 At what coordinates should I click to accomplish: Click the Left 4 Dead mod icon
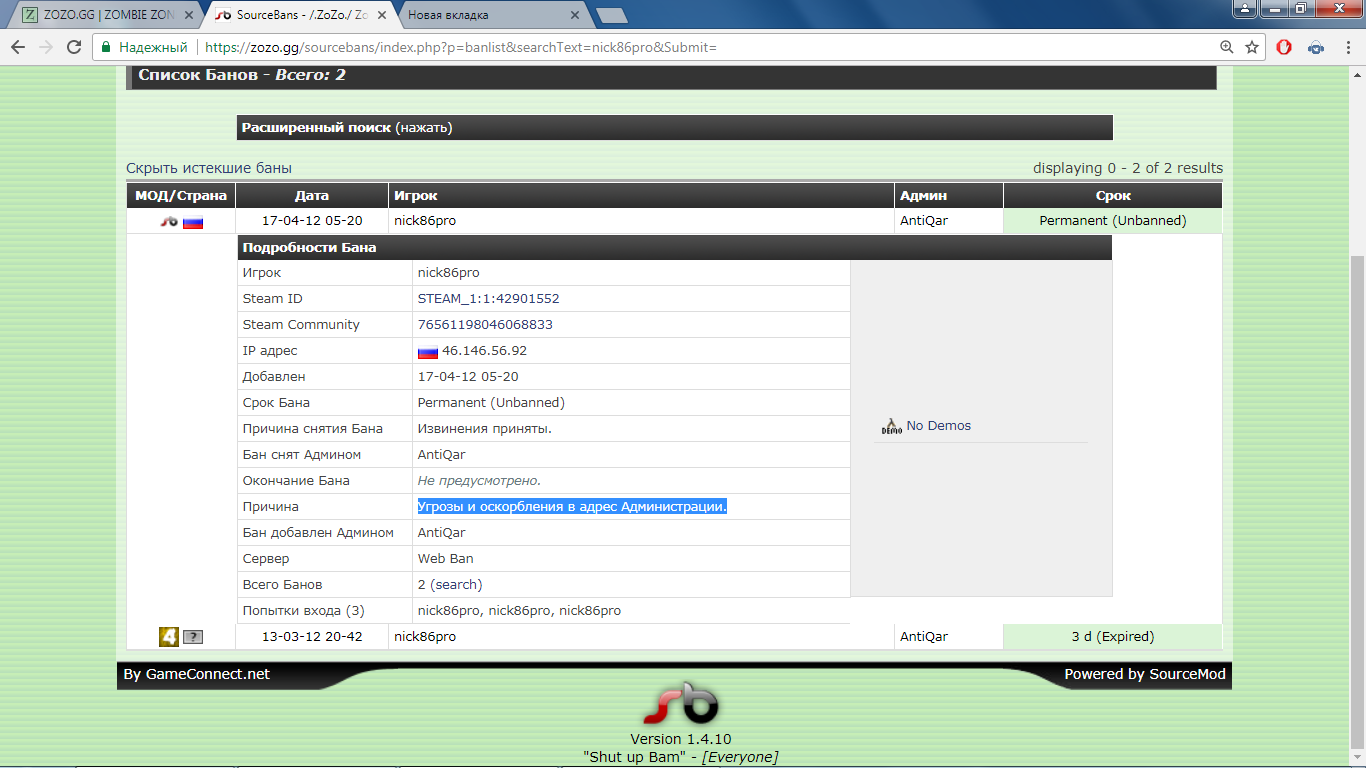(169, 637)
